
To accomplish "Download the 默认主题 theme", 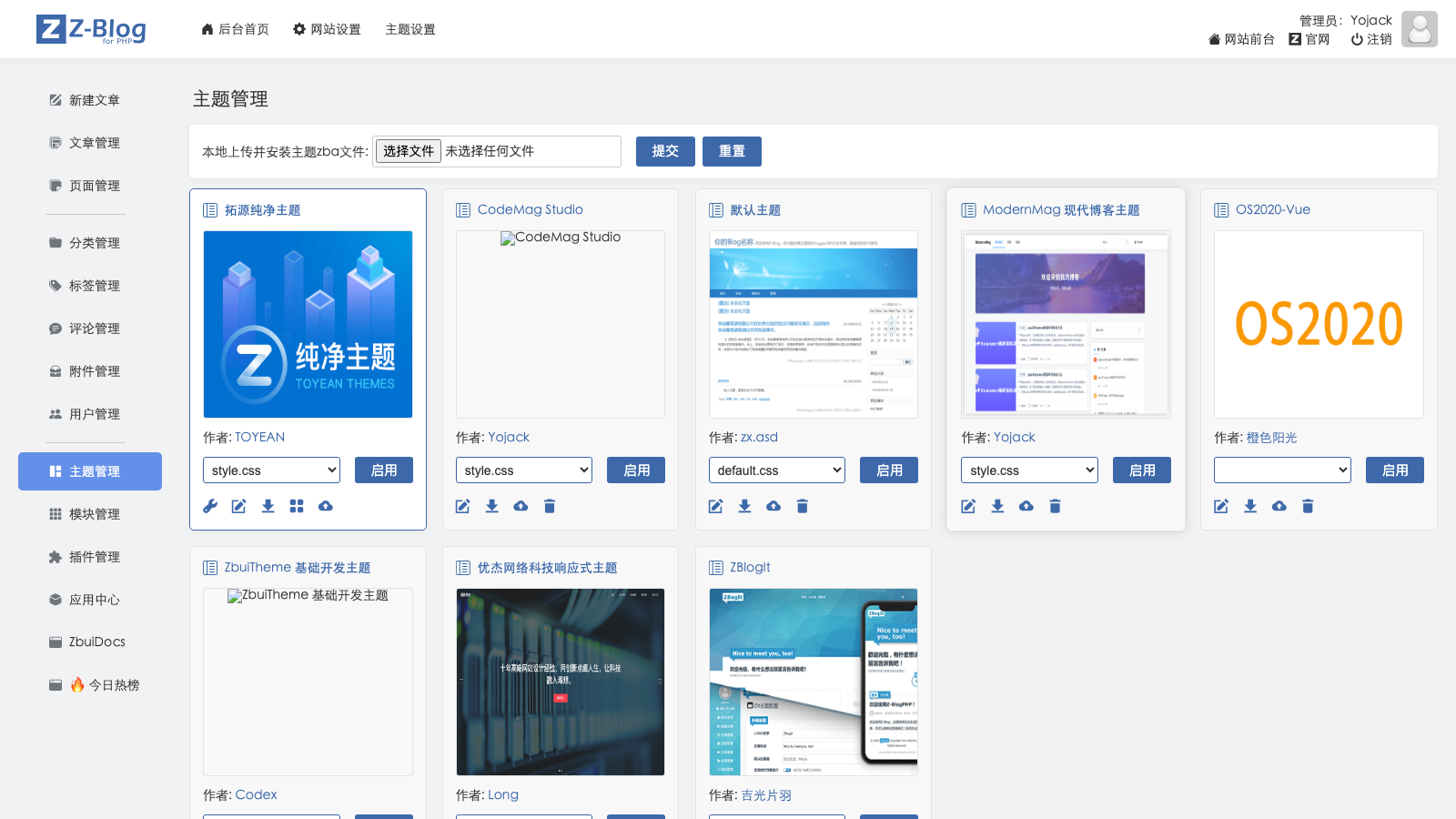I will 744,506.
